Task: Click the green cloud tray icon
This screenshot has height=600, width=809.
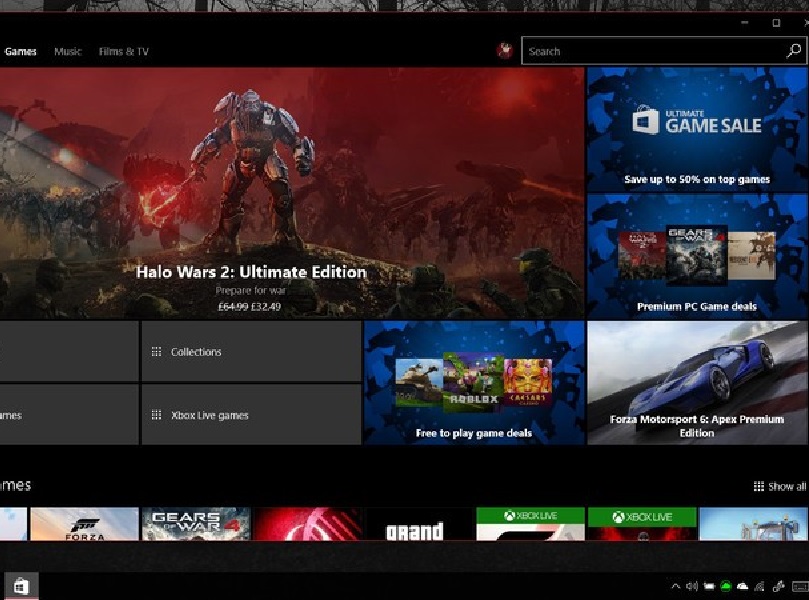Action: (726, 587)
